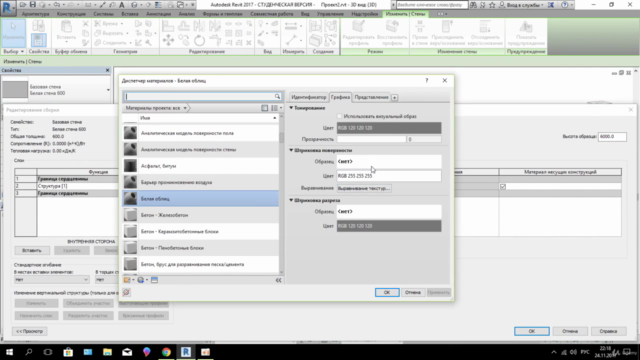The image size is (640, 360).
Task: Click the Выравнивание текстур... button
Action: click(364, 188)
